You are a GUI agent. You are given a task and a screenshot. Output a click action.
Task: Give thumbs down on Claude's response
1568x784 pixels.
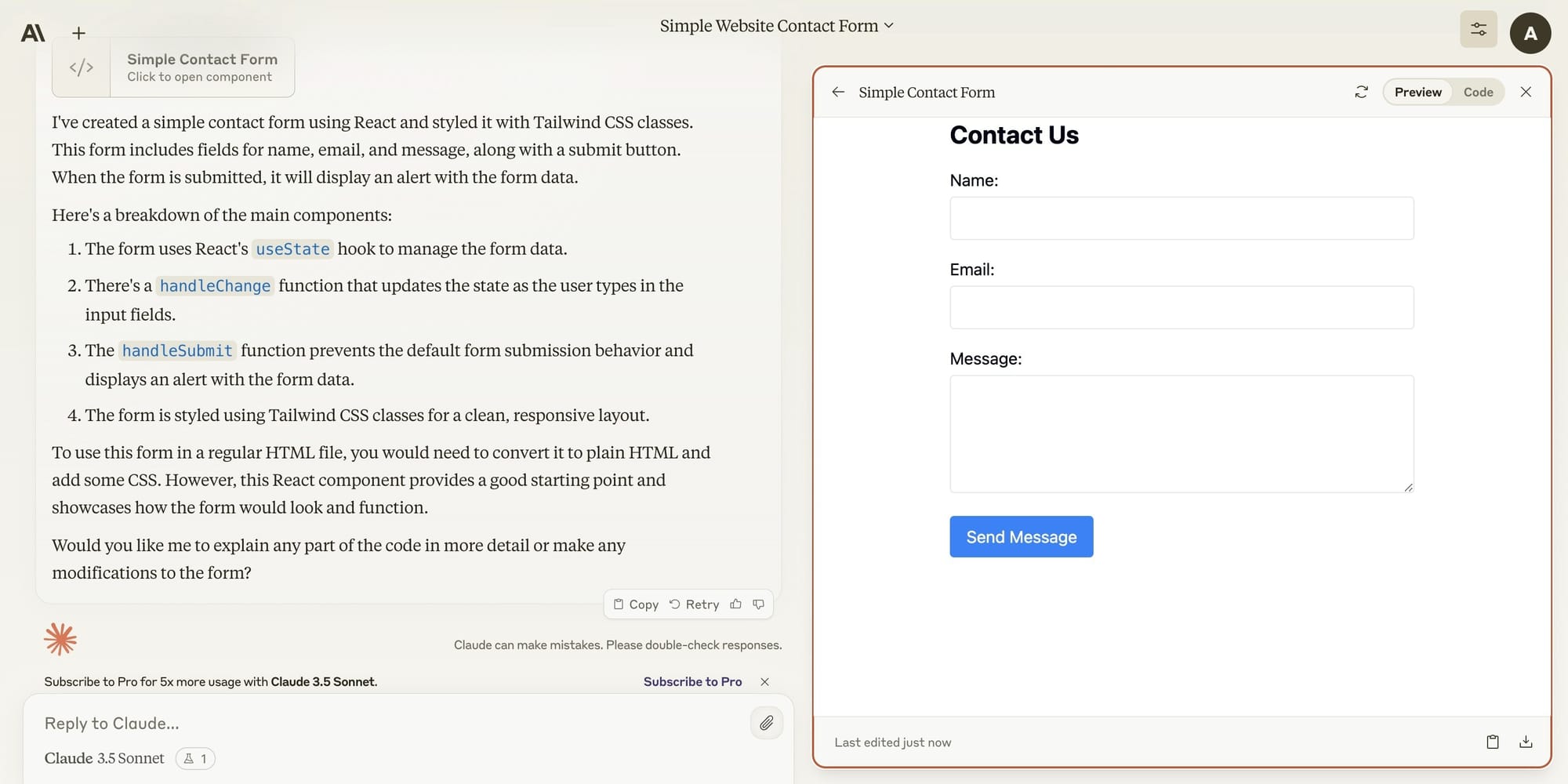[758, 604]
